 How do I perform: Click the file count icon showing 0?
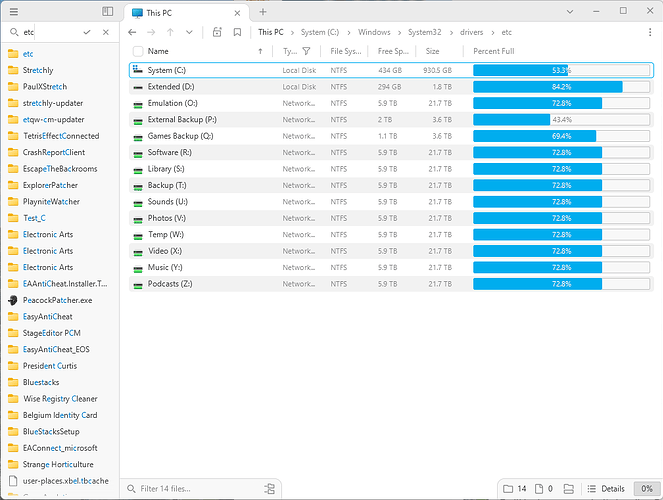pos(539,489)
